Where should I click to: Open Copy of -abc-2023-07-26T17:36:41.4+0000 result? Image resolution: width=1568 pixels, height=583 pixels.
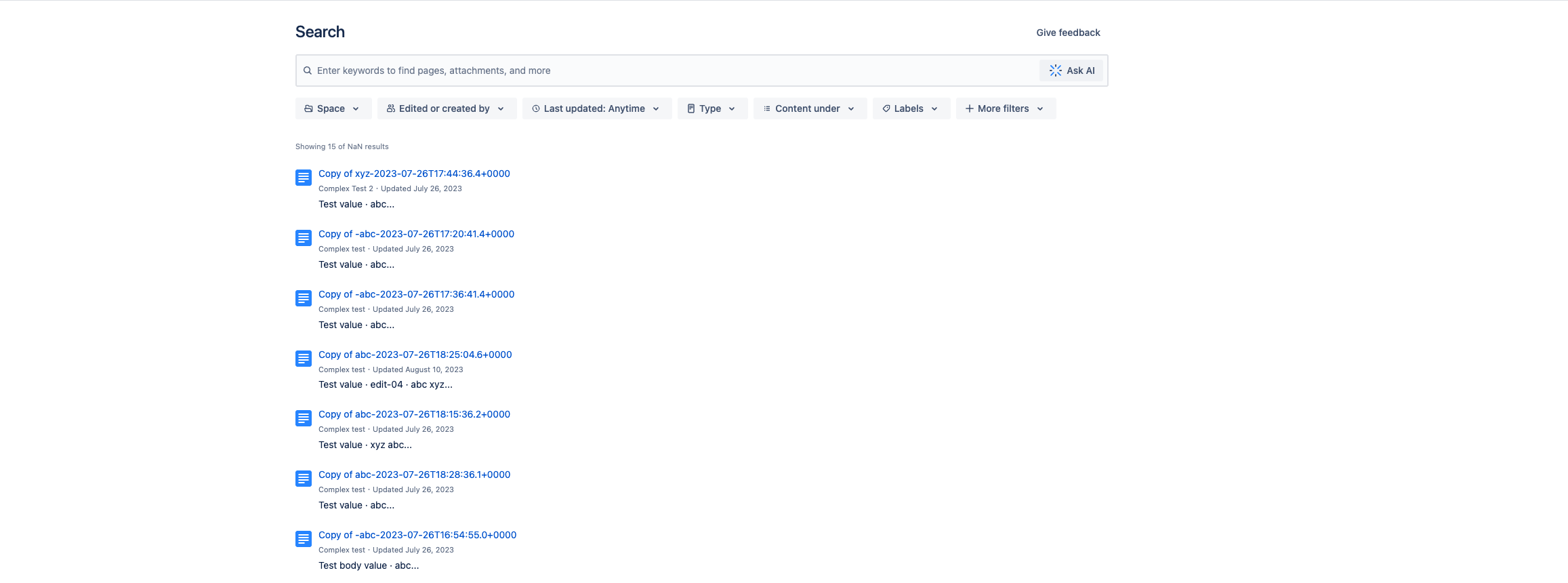tap(416, 294)
